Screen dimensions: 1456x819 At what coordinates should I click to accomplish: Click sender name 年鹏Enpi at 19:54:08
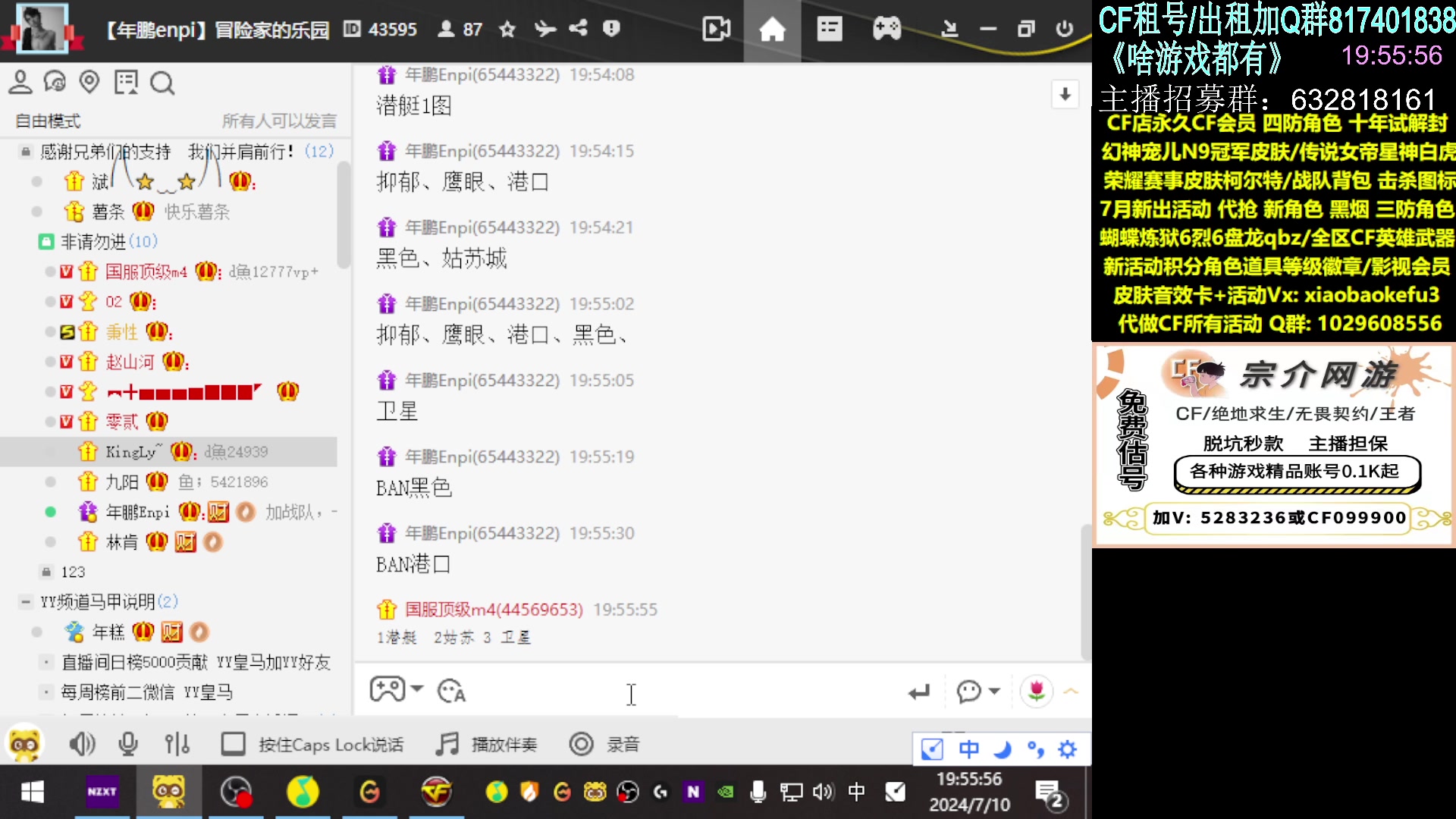[x=482, y=75]
